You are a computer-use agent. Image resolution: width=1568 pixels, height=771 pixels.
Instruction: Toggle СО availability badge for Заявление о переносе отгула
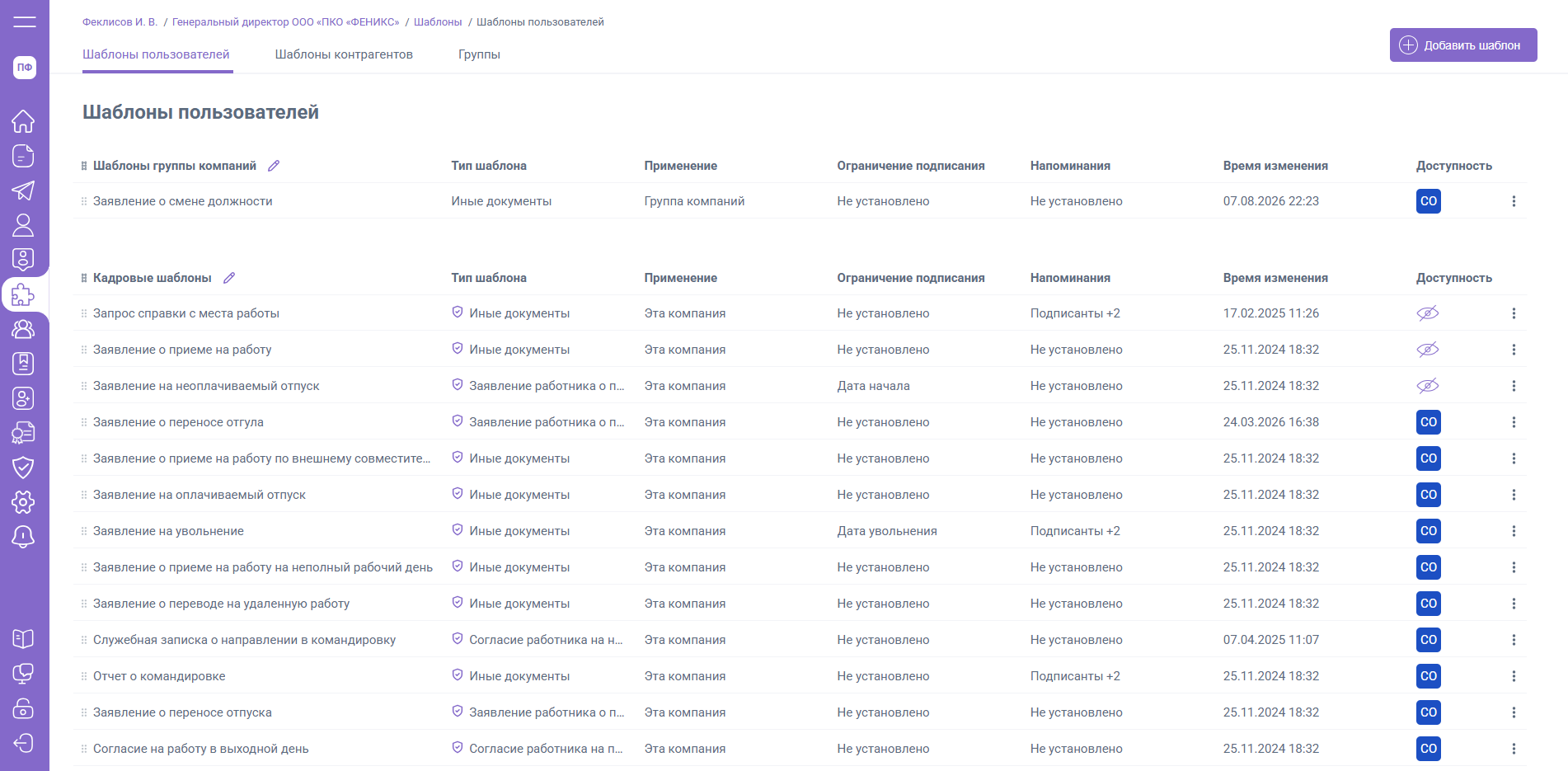pyautogui.click(x=1429, y=422)
